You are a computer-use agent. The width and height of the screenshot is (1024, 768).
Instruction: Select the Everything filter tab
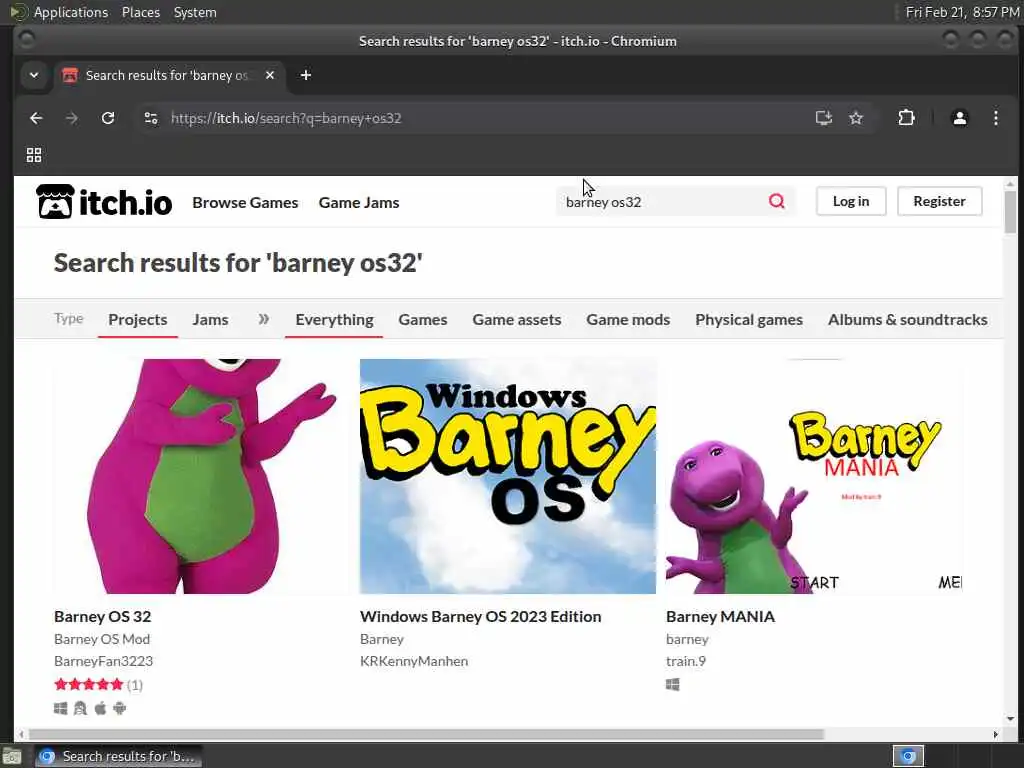(334, 319)
